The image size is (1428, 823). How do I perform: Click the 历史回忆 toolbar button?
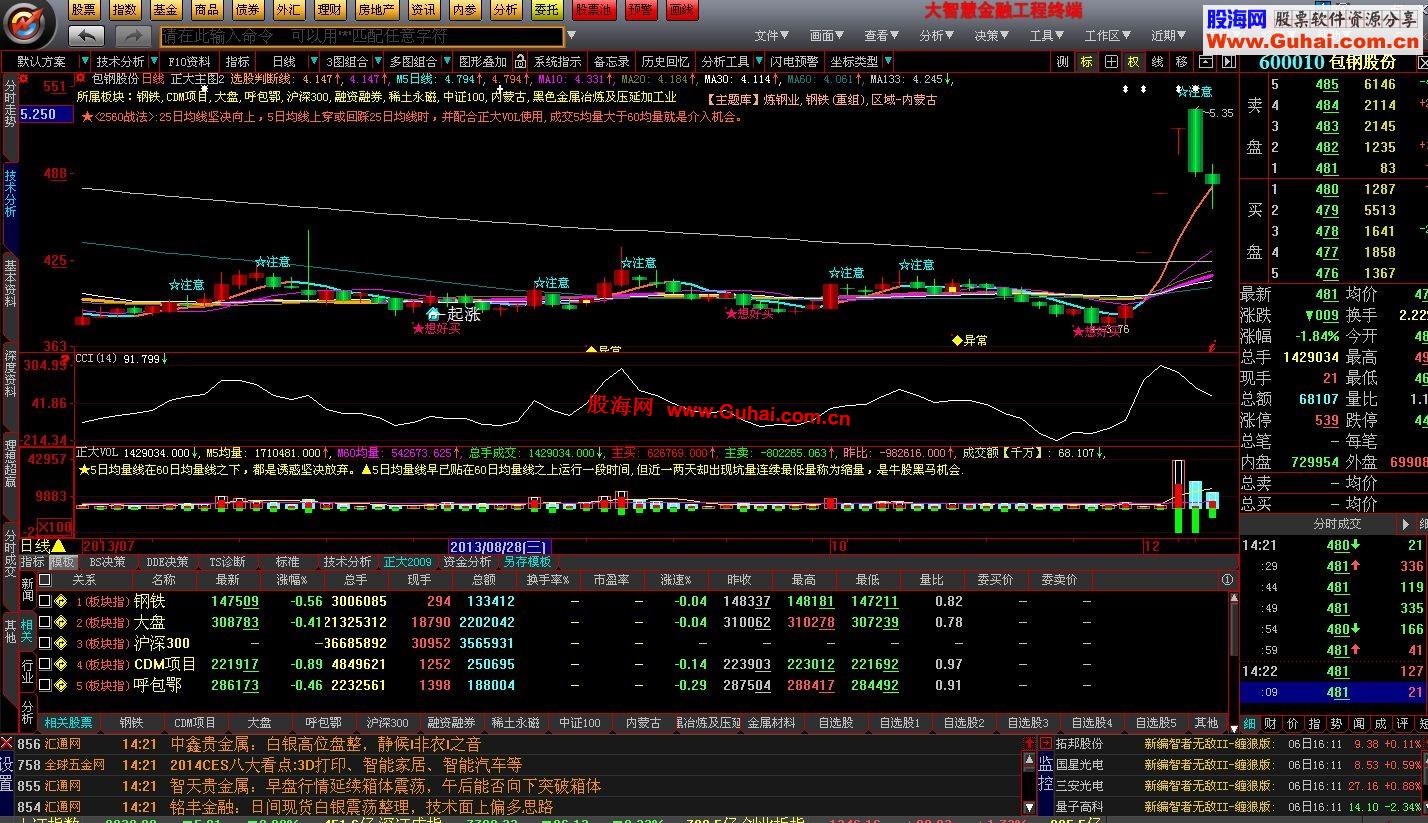(x=665, y=62)
